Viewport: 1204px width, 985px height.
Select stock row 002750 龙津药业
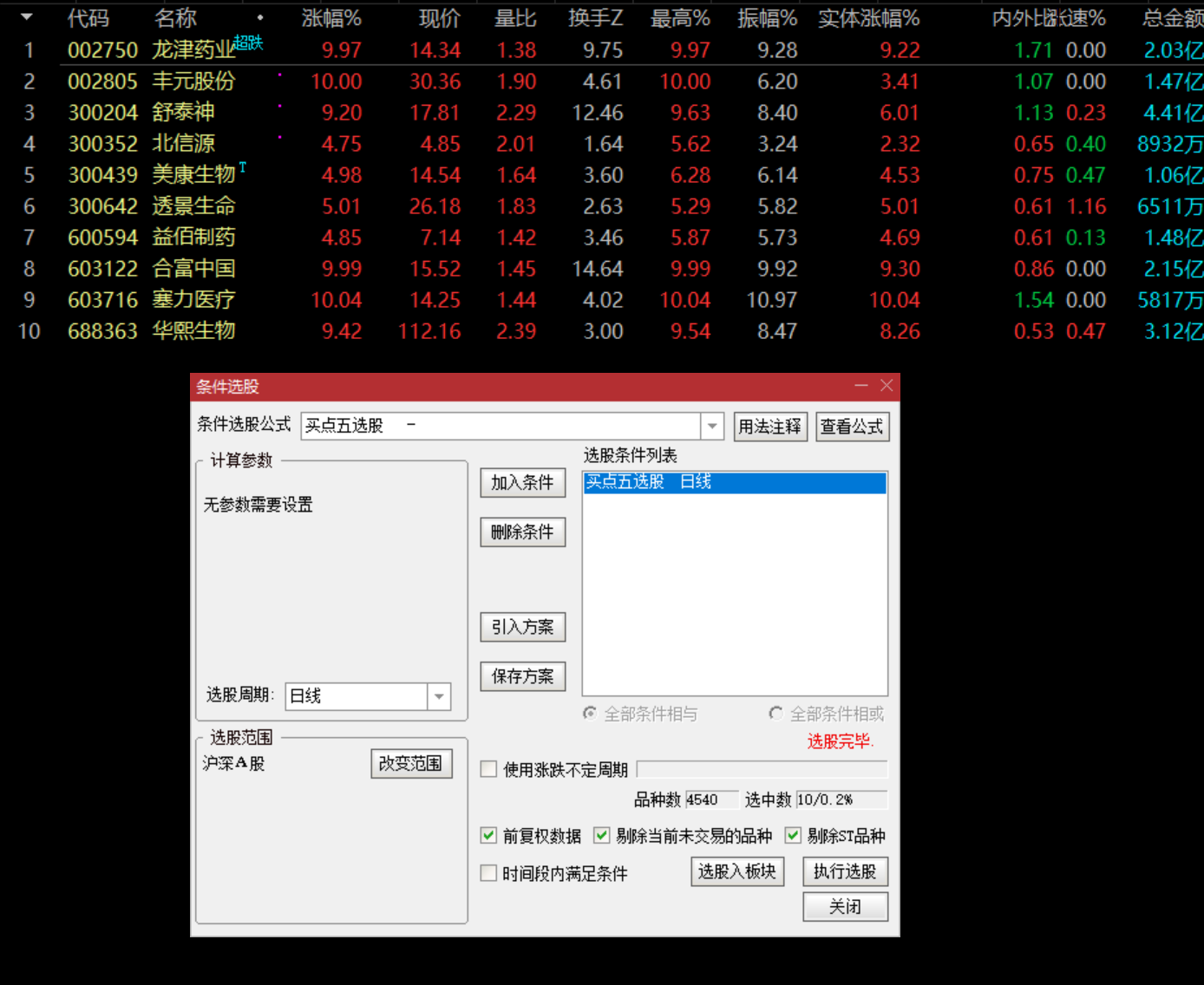[x=602, y=50]
